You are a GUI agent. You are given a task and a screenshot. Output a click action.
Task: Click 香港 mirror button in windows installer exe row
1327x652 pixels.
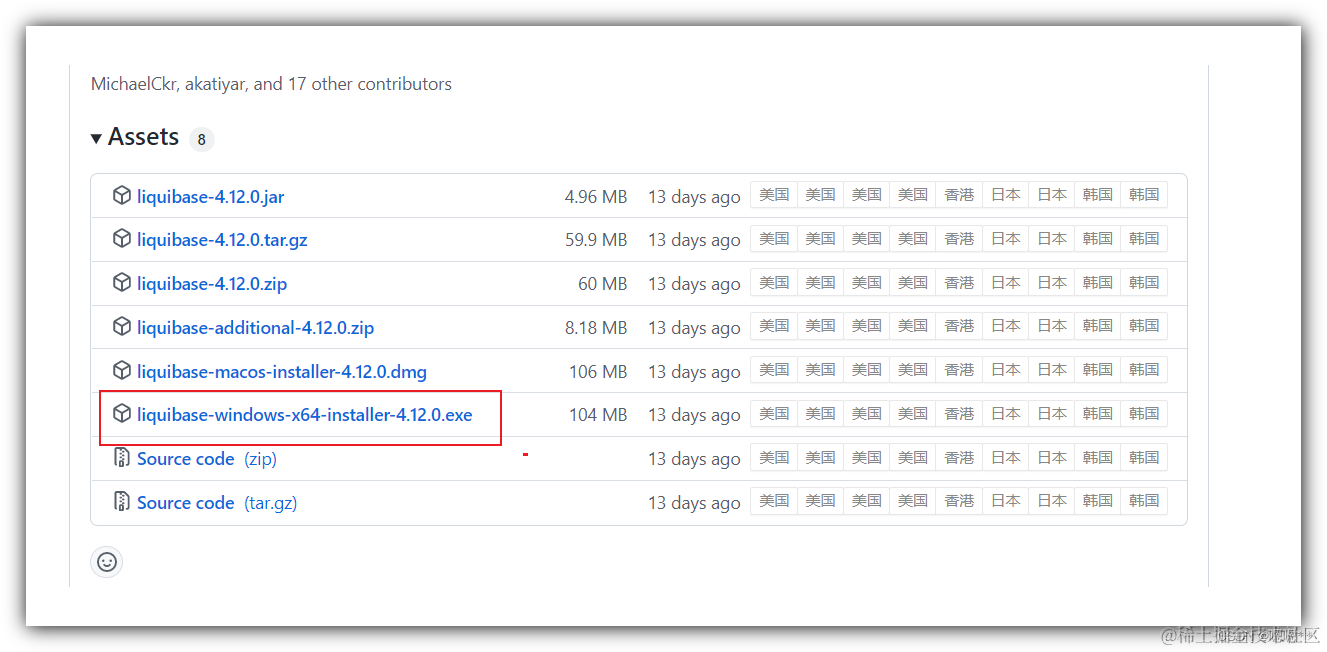[x=959, y=414]
